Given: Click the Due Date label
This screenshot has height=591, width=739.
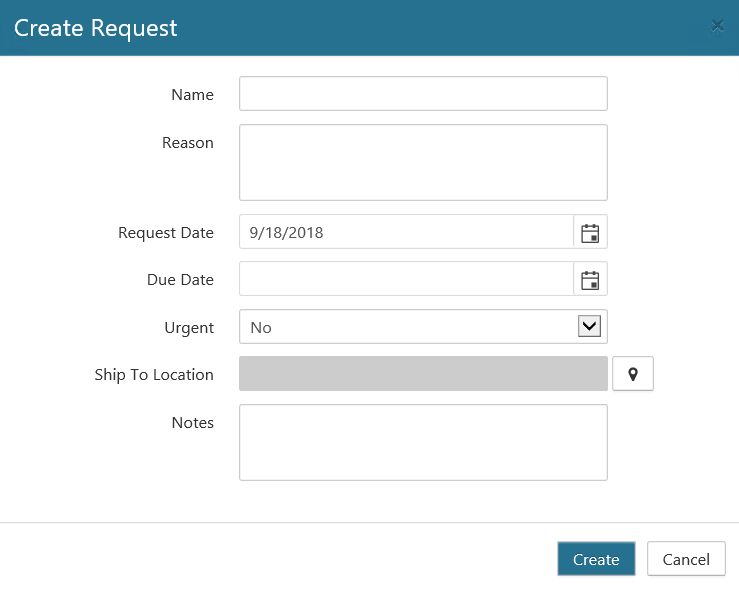Looking at the screenshot, I should coord(180,280).
